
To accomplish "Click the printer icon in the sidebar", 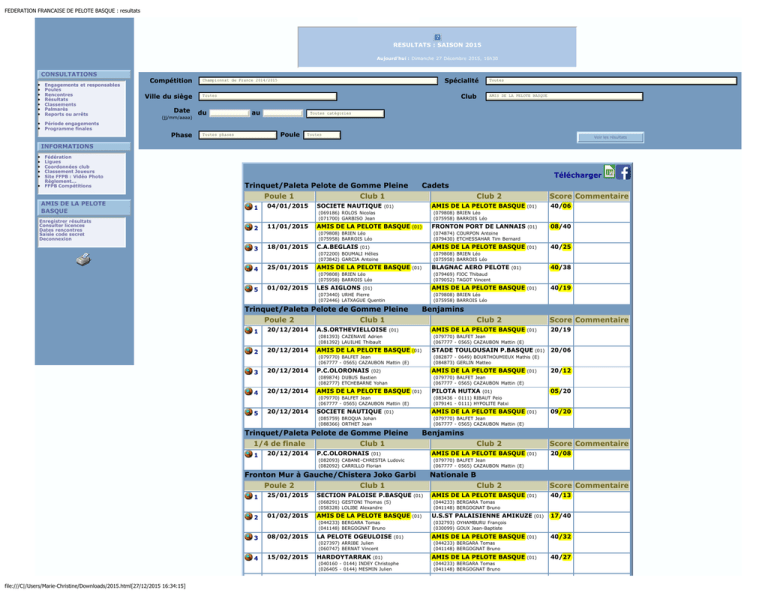I will (83, 260).
